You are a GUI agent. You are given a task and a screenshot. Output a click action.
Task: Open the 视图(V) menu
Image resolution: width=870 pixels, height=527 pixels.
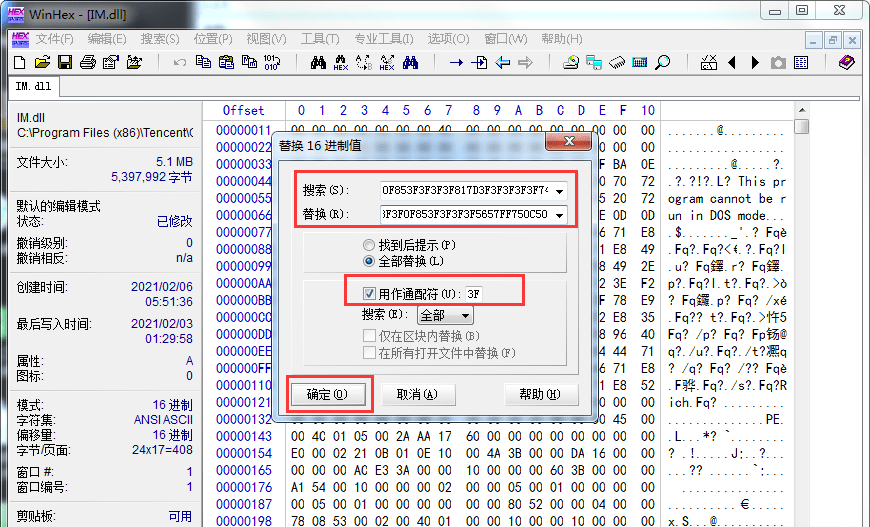266,39
